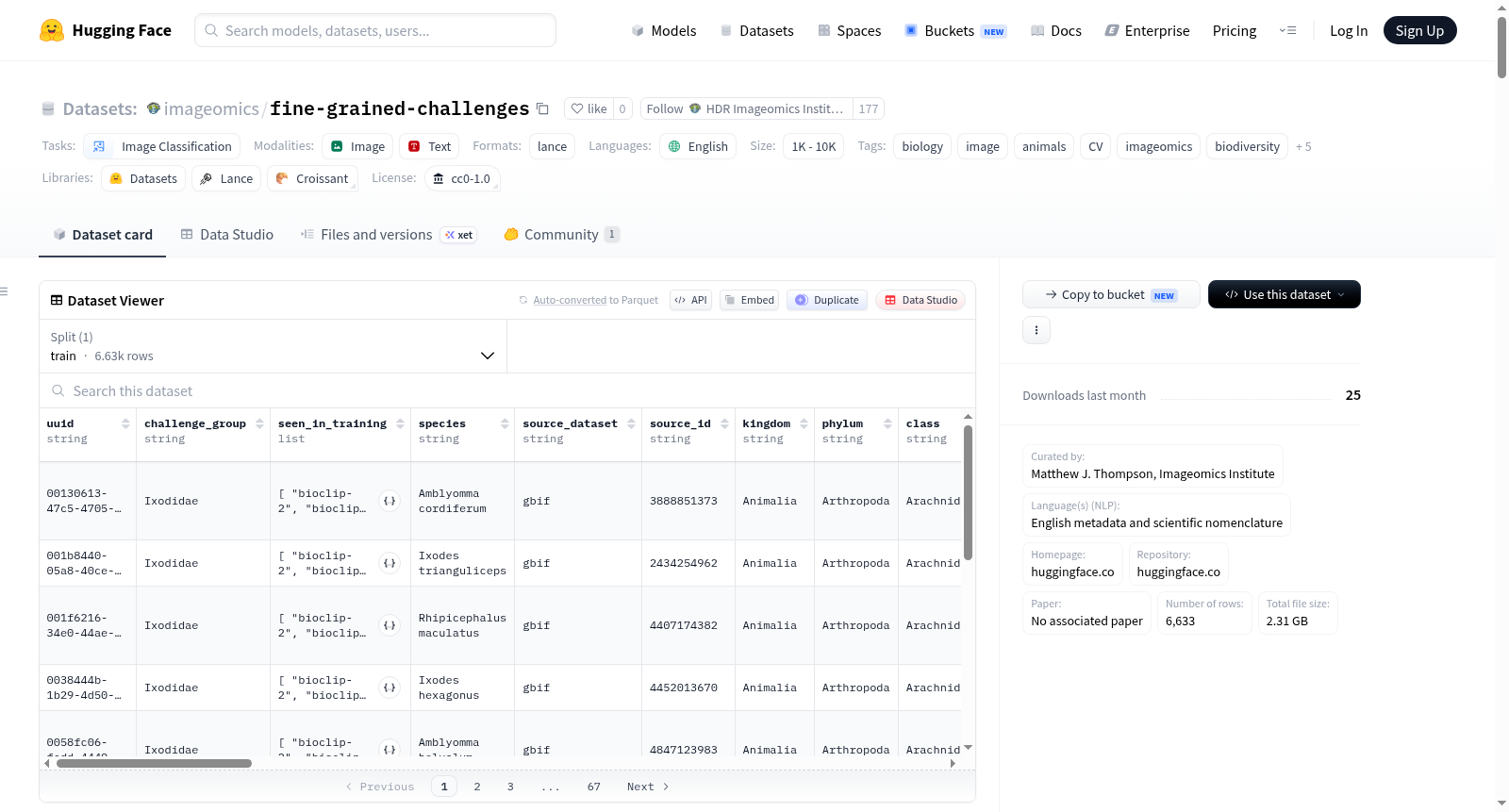Viewport: 1509px width, 812px height.
Task: Open the Docs menu item
Action: 1055,30
